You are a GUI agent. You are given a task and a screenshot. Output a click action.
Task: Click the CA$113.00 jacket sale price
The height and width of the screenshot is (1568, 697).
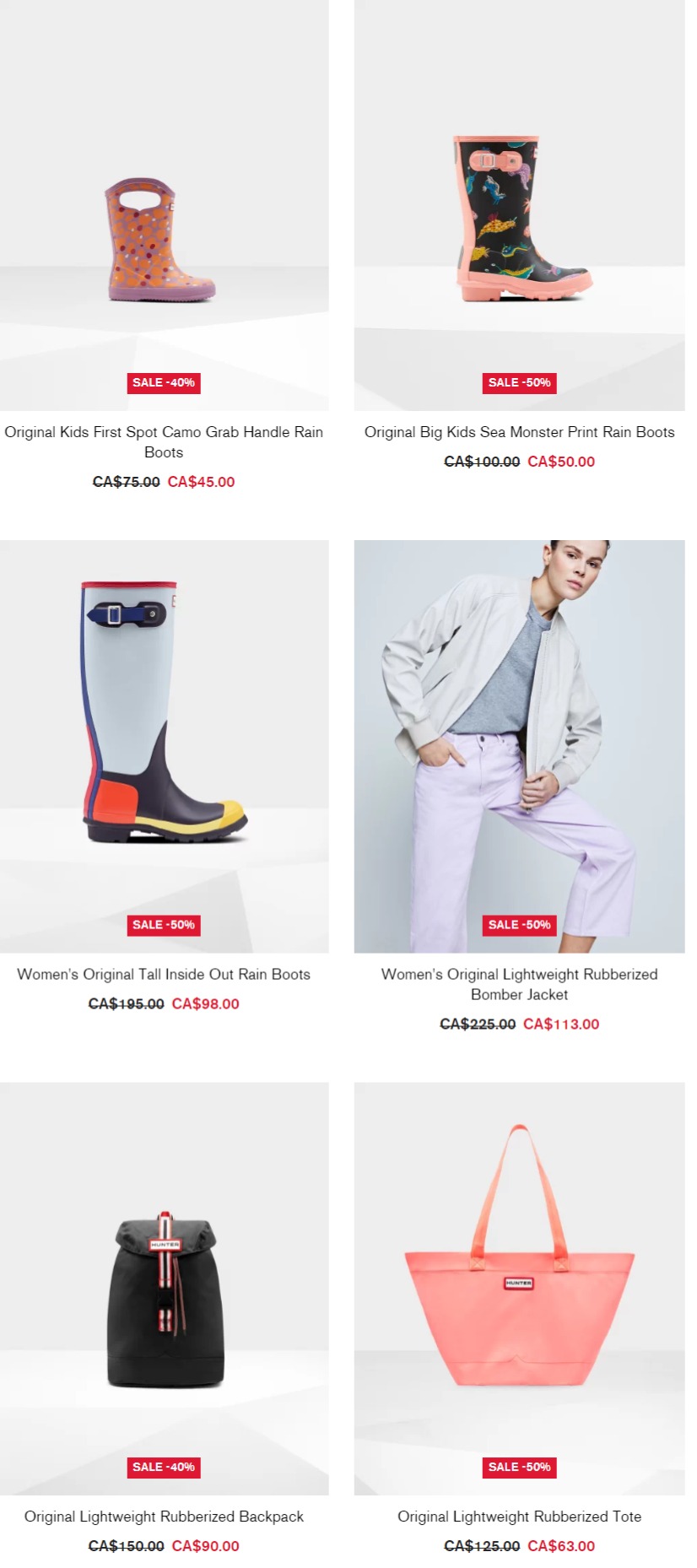coord(561,1024)
